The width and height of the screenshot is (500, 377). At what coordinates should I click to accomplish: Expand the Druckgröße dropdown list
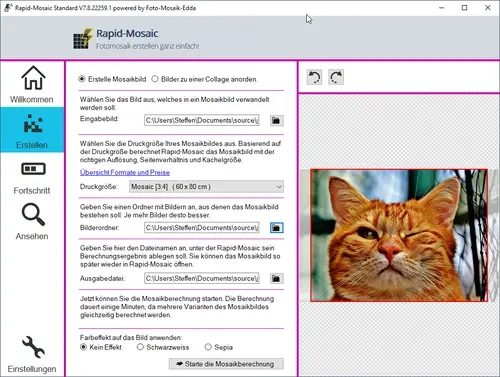pos(206,187)
